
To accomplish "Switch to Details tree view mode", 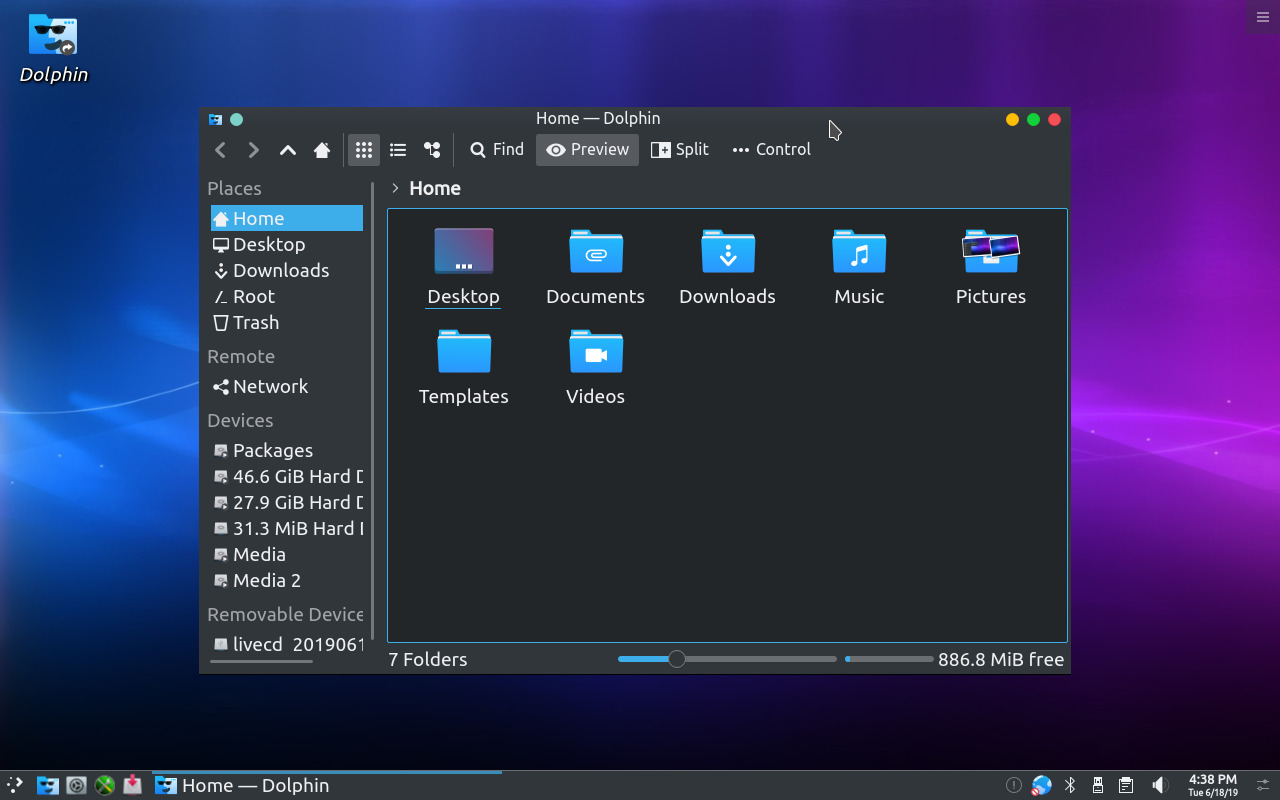I will tap(432, 150).
